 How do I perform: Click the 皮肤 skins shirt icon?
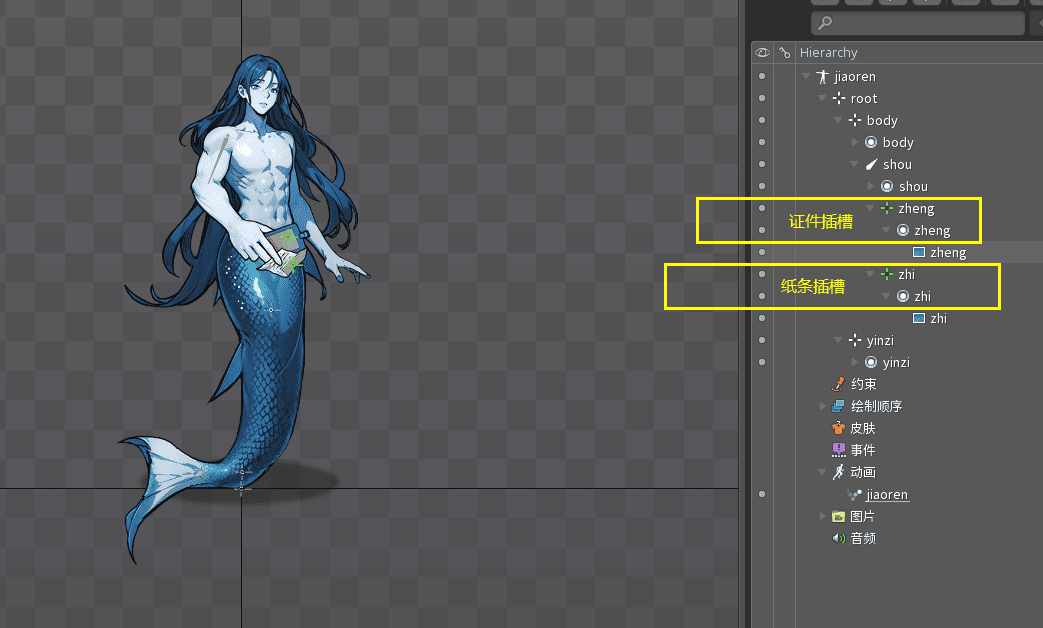tap(838, 428)
